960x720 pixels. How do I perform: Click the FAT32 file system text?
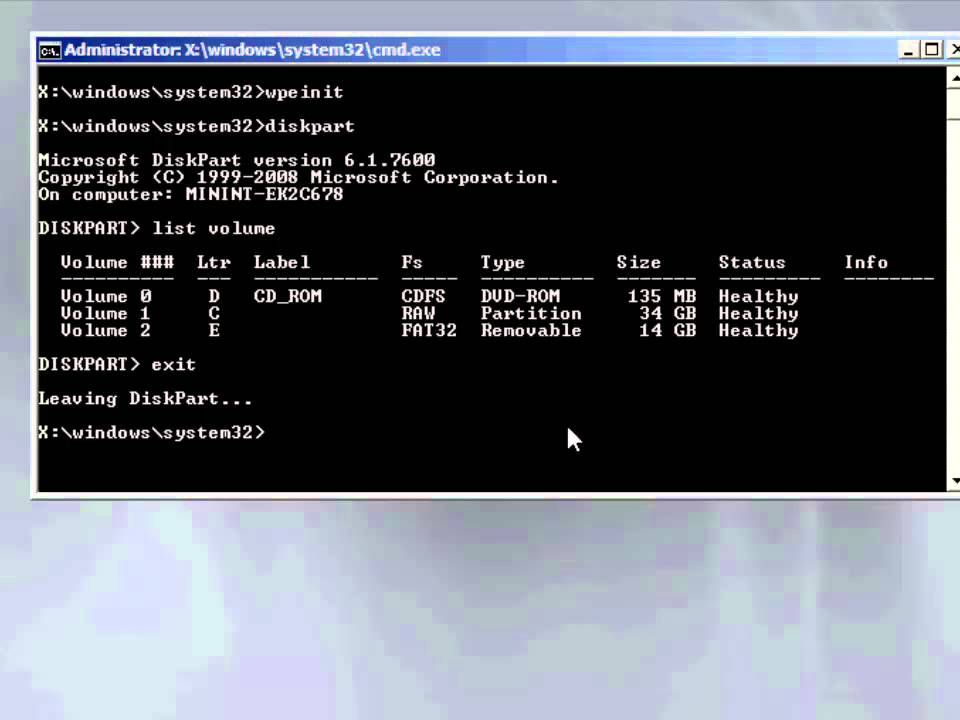coord(428,331)
